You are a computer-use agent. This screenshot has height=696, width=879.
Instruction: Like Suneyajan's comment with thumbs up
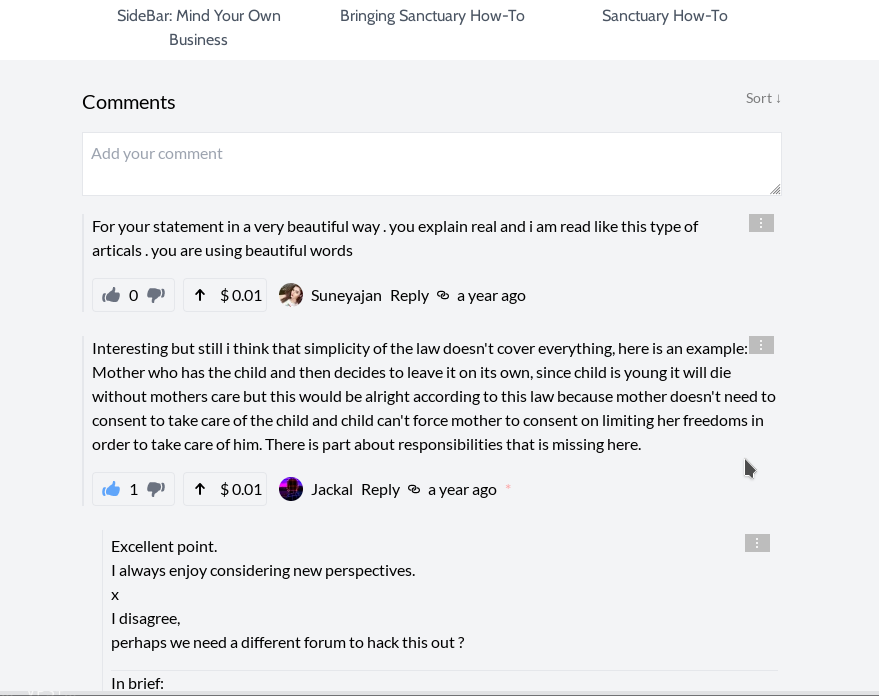click(111, 295)
